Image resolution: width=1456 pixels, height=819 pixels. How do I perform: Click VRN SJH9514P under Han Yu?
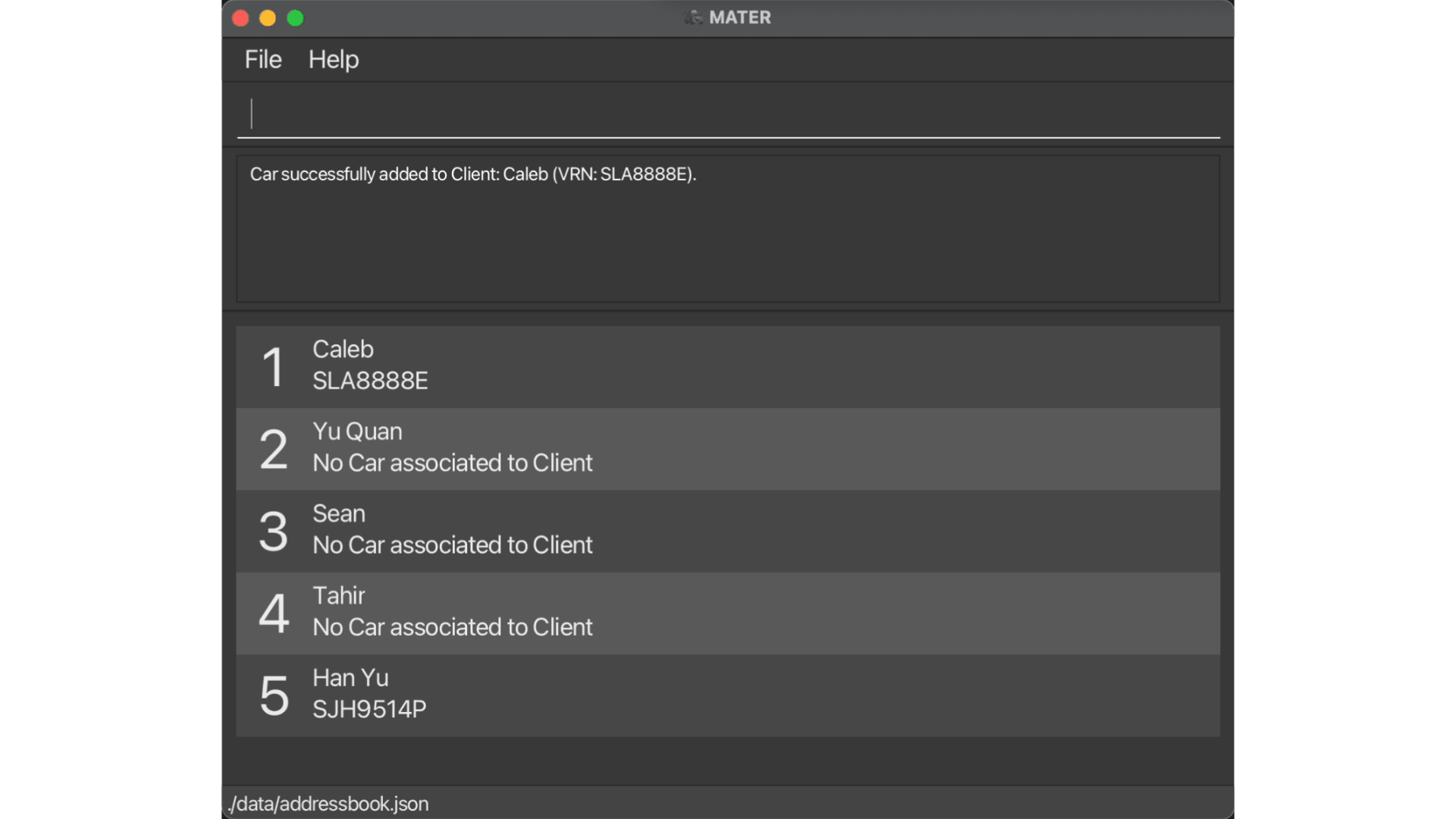(369, 710)
